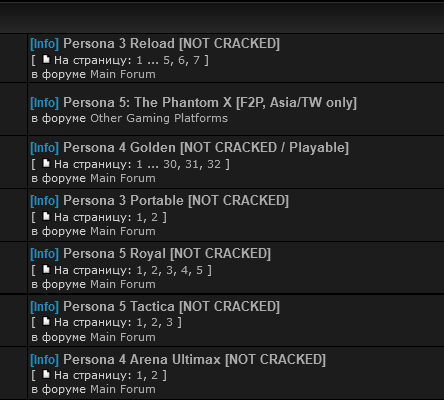The height and width of the screenshot is (400, 444).
Task: Click page icon under Persona 4 Arena Ultimax
Action: (x=46, y=375)
